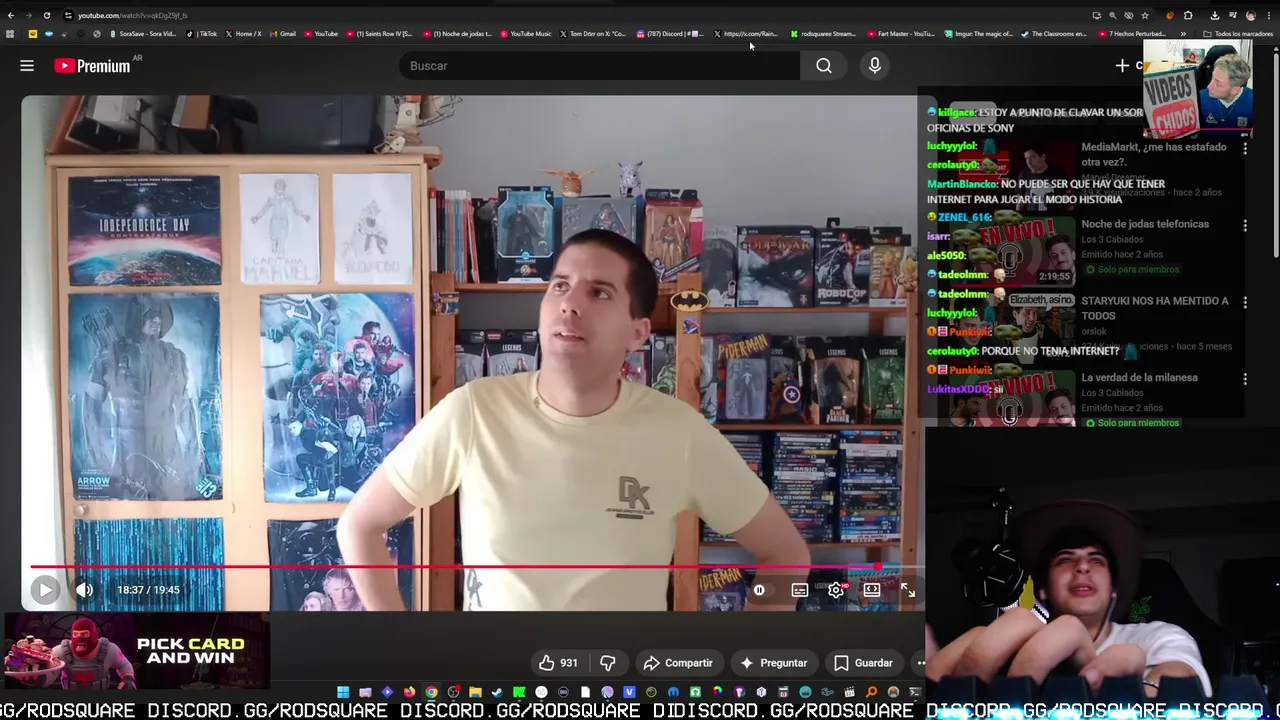Open the YouTube Music bookmark
This screenshot has height=720, width=1280.
[x=526, y=34]
